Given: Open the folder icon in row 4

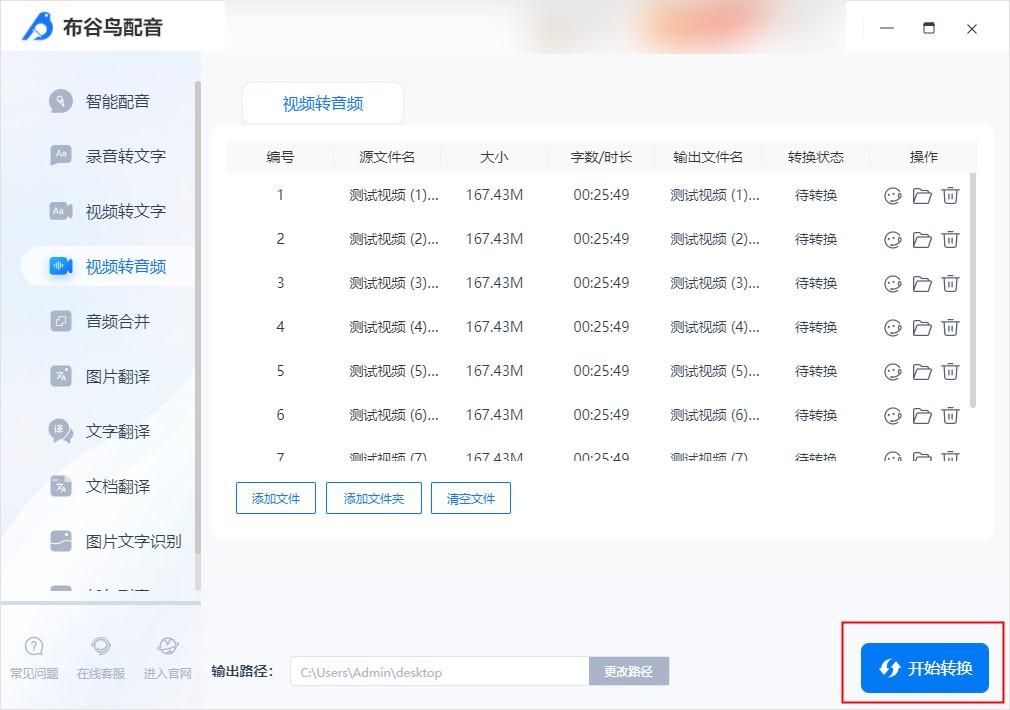Looking at the screenshot, I should point(922,327).
